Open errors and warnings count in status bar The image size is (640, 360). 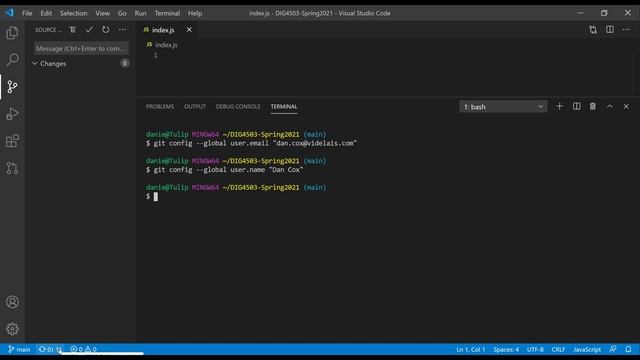point(83,349)
